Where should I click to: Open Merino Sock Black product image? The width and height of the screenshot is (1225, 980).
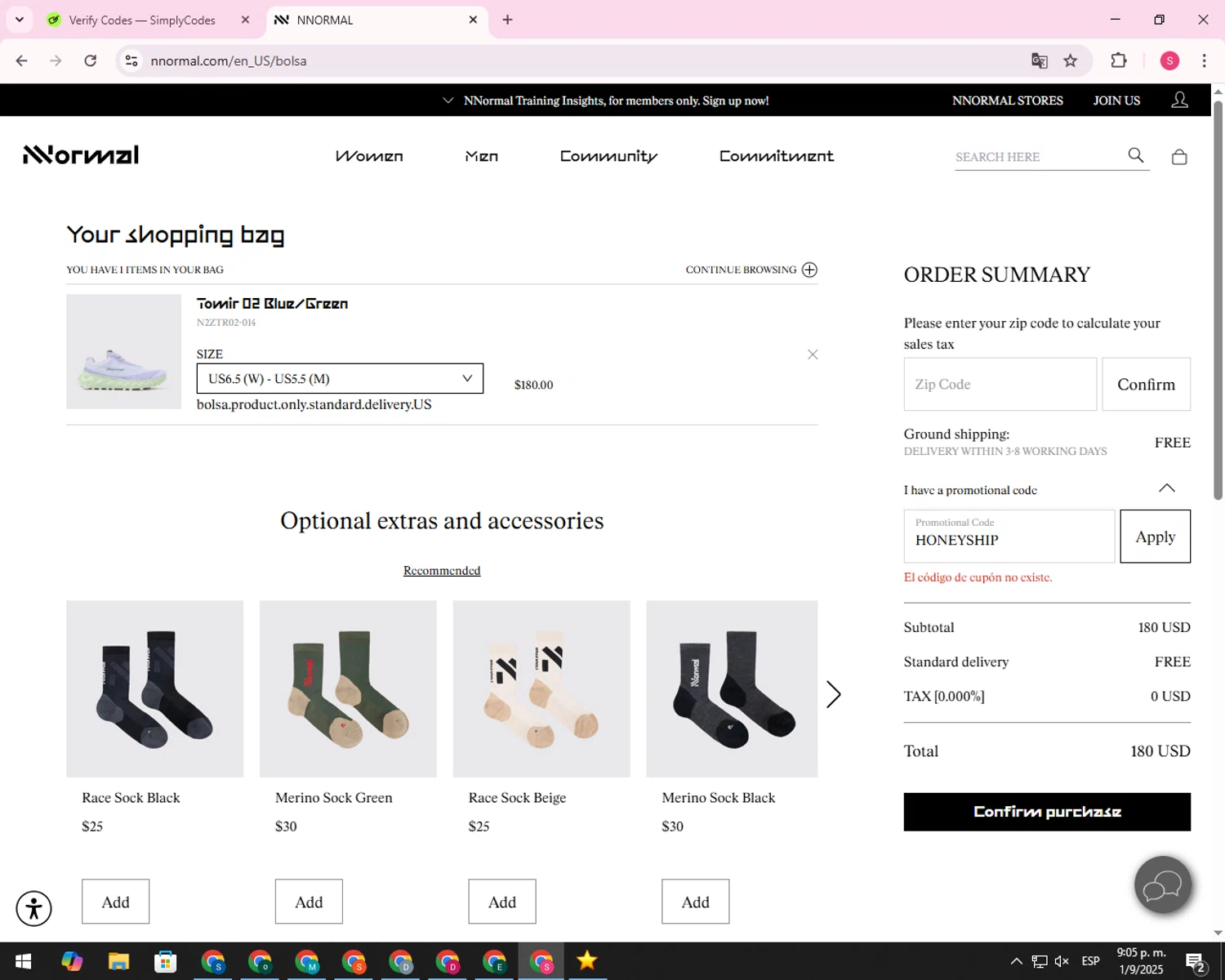[x=732, y=688]
